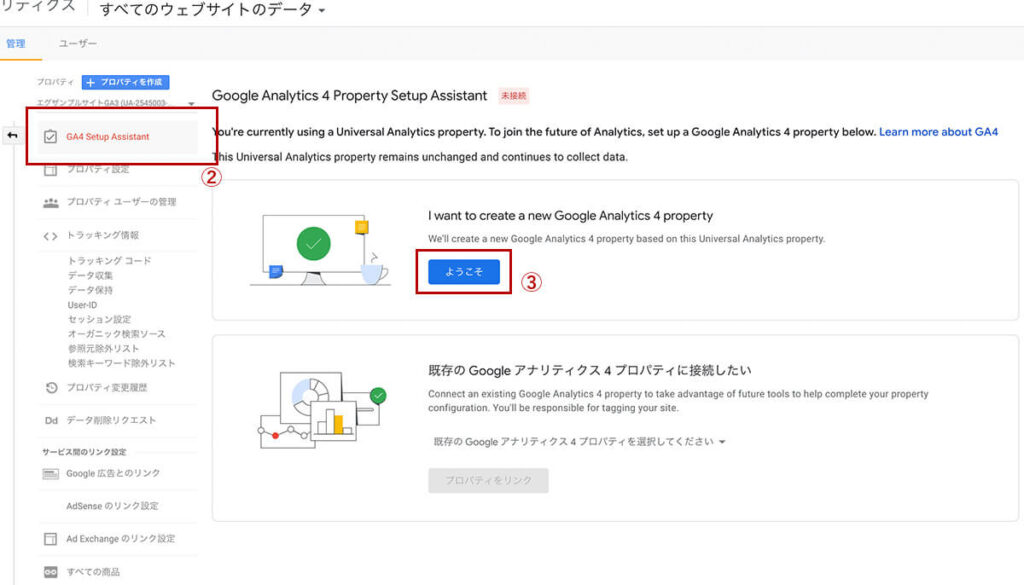Screen dimensions: 1024x585
Task: Open オーガニック検索ソース sub-item
Action: click(x=116, y=334)
